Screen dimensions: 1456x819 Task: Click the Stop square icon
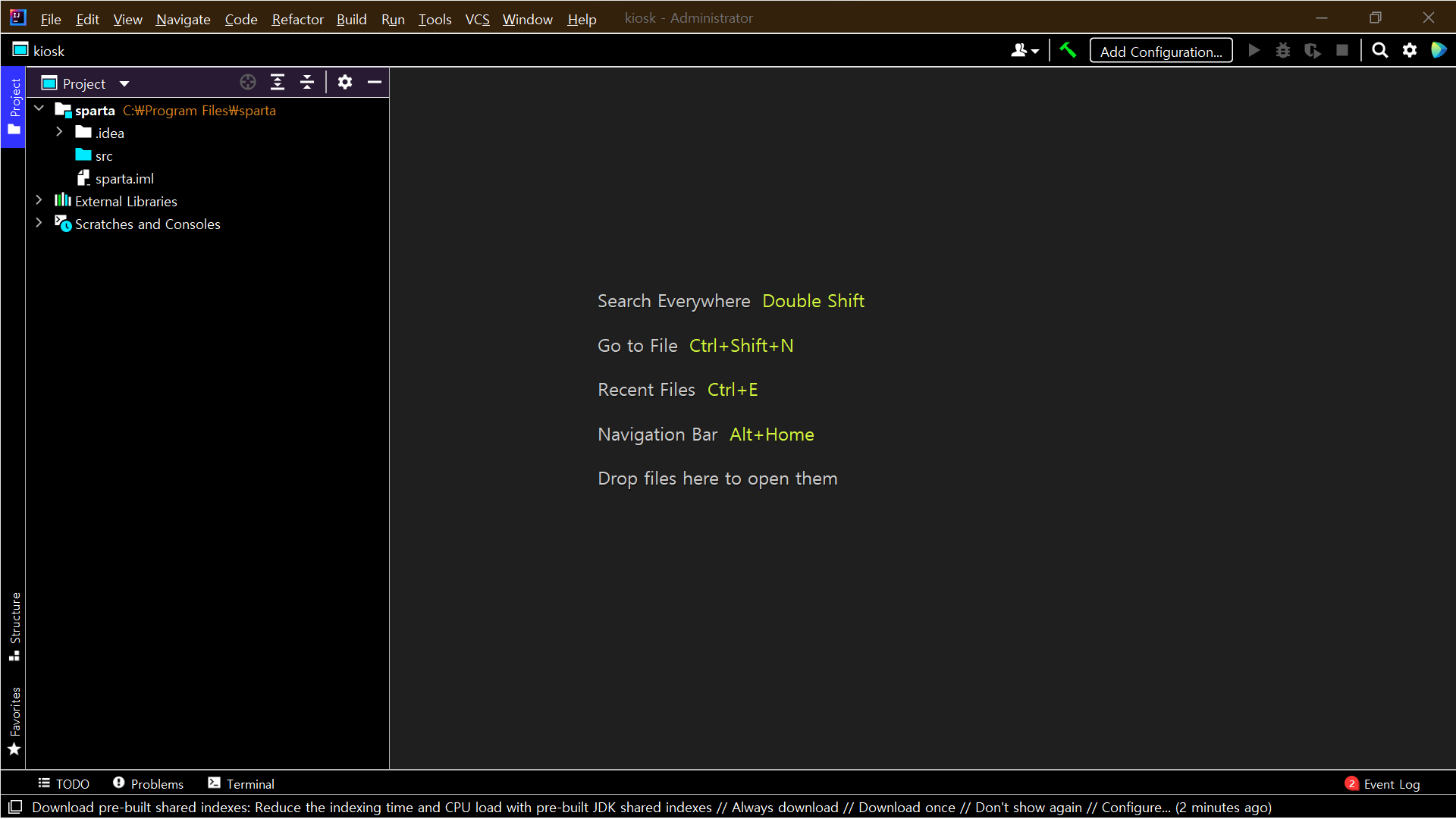pyautogui.click(x=1342, y=51)
